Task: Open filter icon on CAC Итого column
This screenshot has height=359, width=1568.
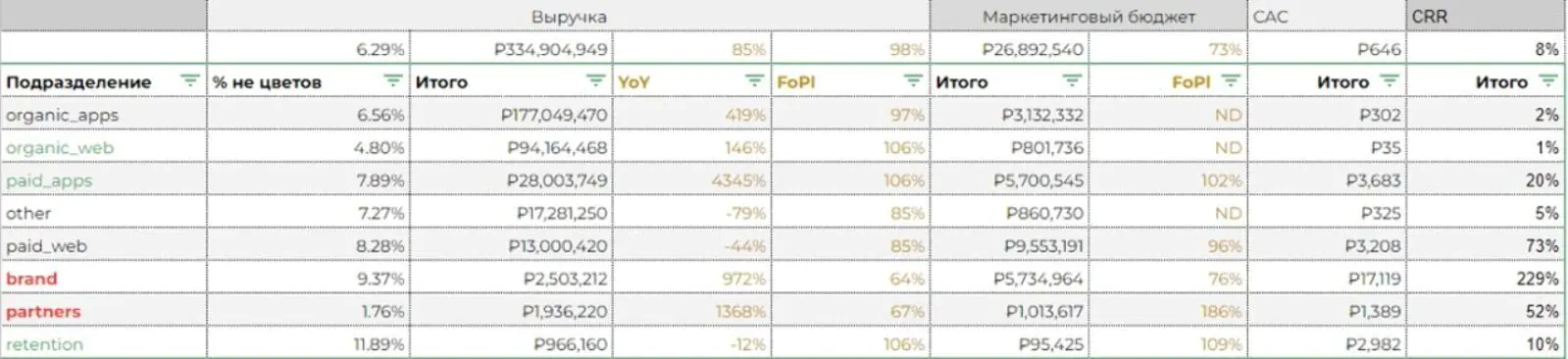Action: (x=1390, y=81)
